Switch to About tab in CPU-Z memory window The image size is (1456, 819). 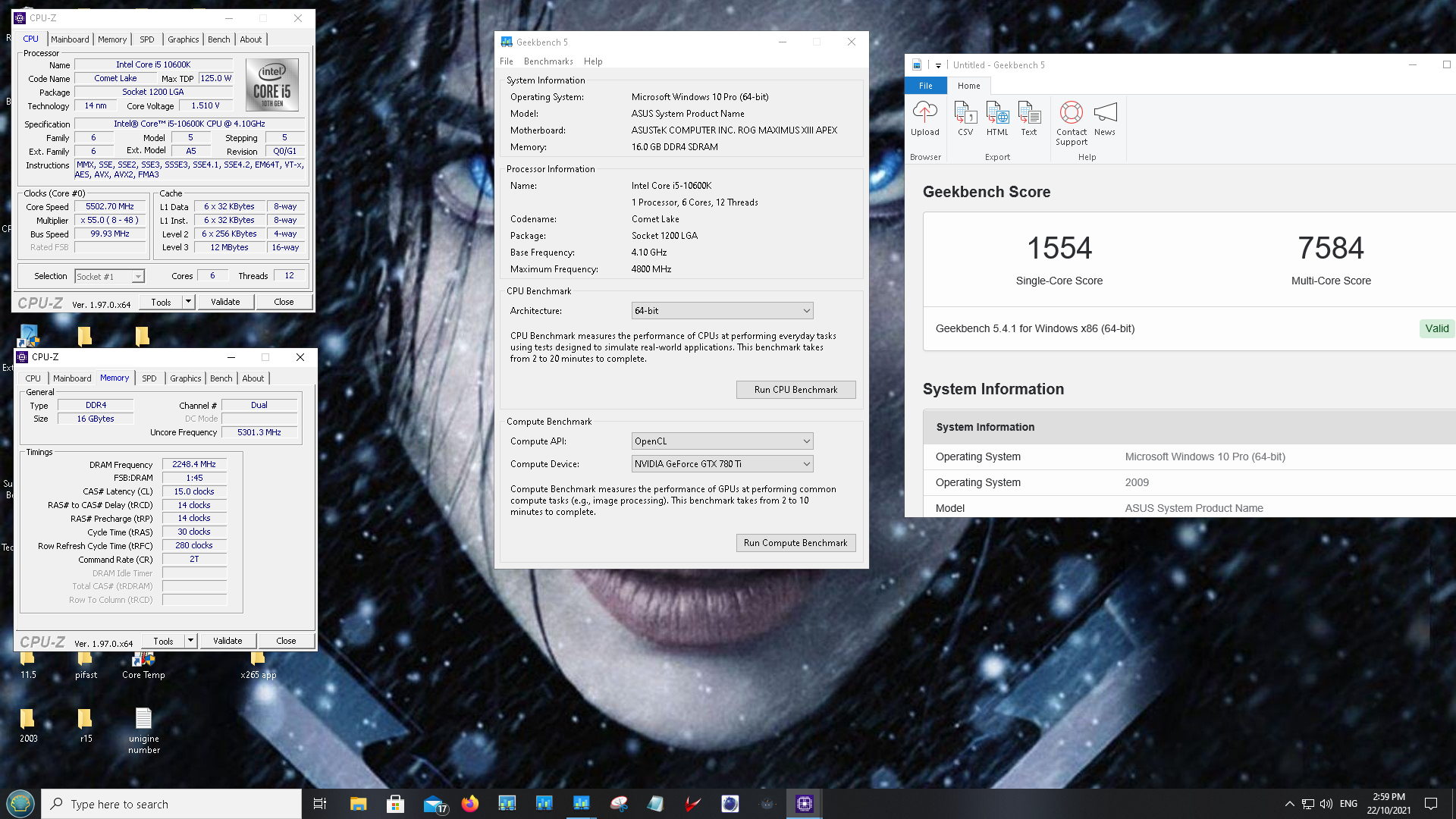point(253,378)
